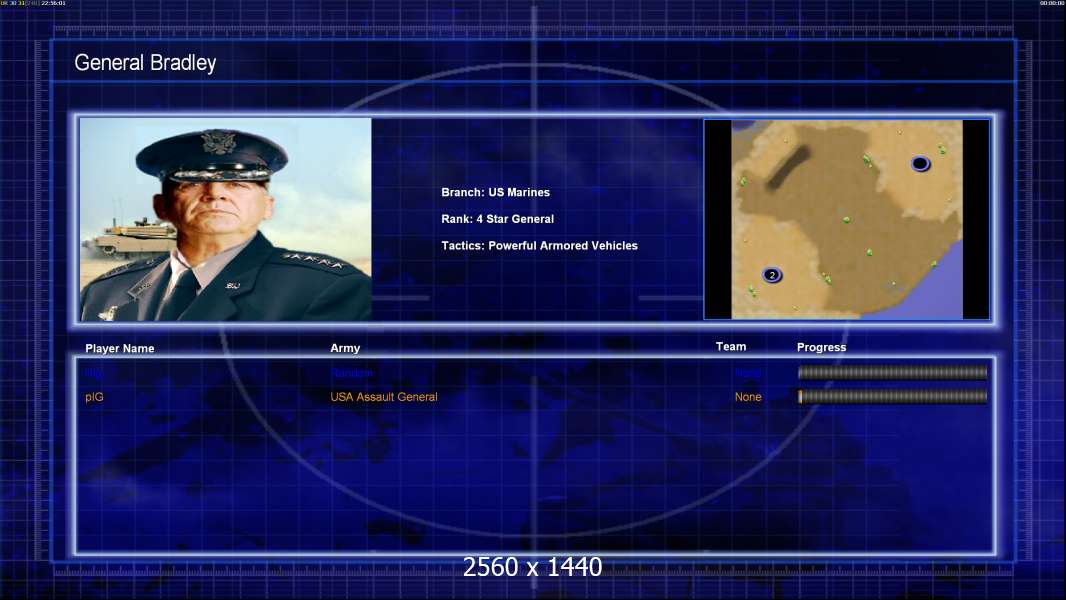Click the 22:56:01 clock readout
This screenshot has height=600, width=1066.
[x=53, y=3]
